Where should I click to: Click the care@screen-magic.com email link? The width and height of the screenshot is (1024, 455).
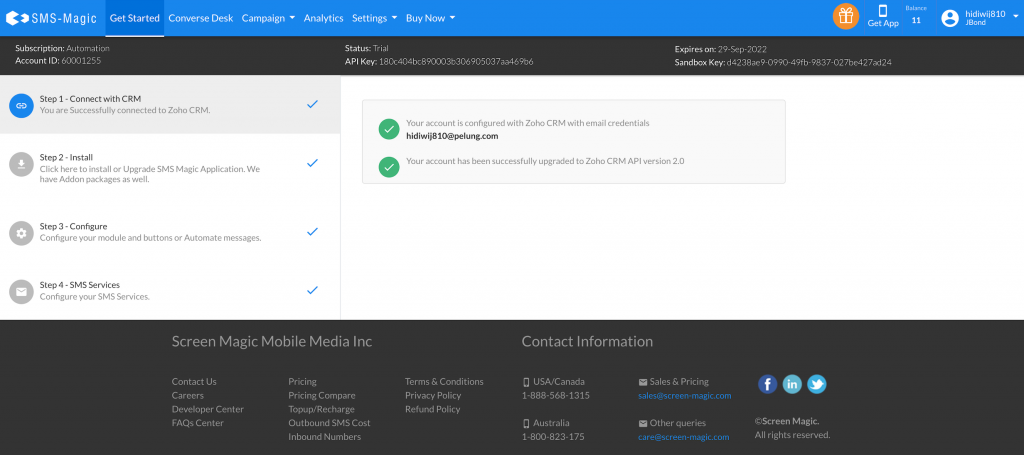(683, 437)
